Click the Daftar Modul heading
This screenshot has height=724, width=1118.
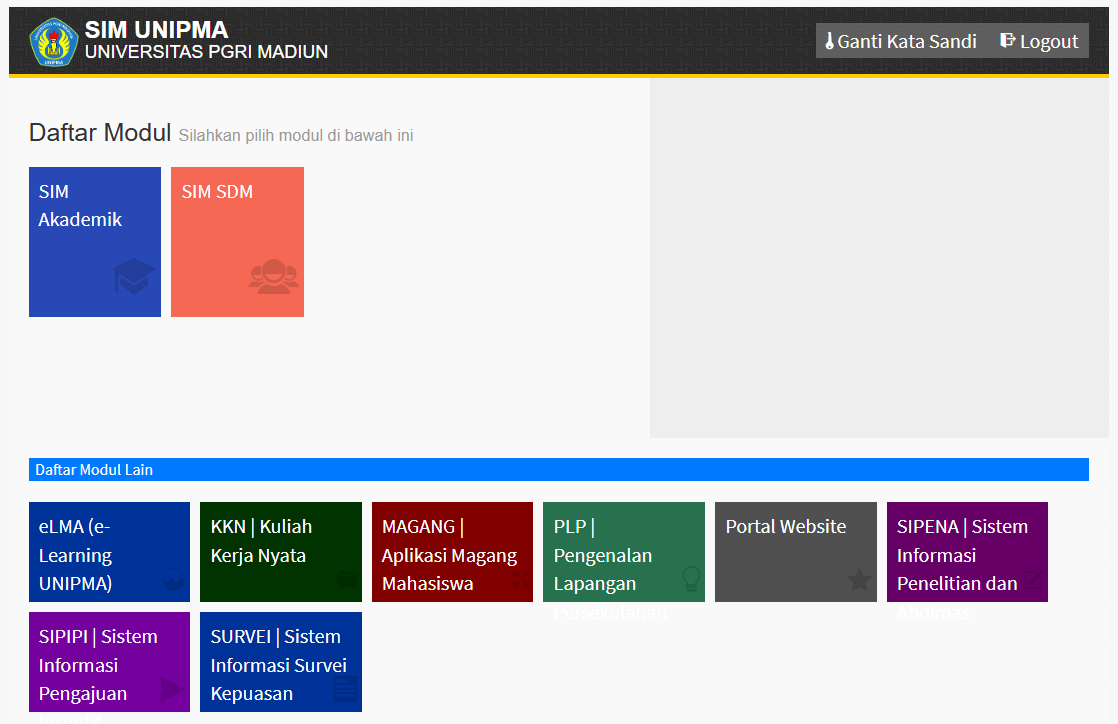pos(100,132)
